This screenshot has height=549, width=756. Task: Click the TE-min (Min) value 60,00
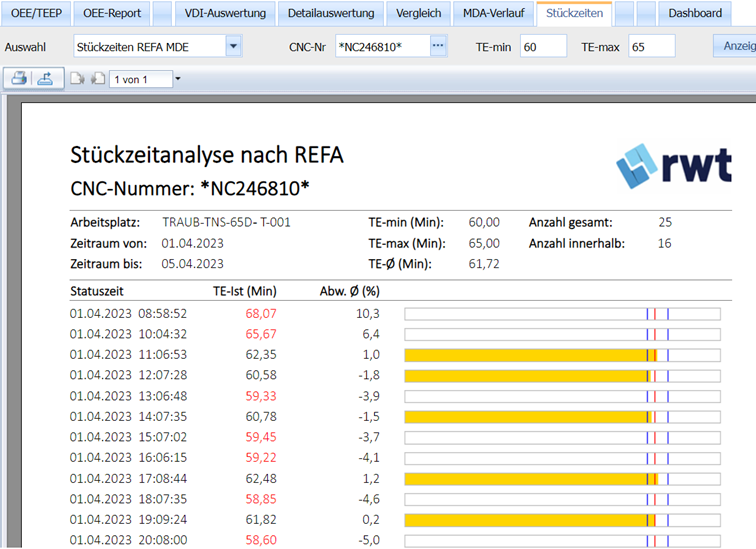[x=484, y=222]
